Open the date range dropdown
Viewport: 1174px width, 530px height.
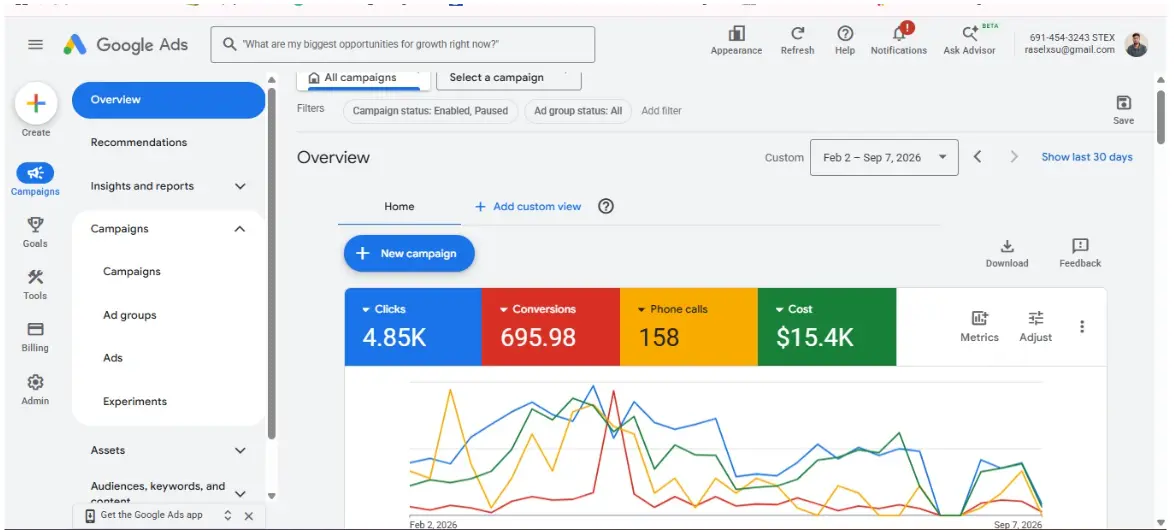coord(883,157)
